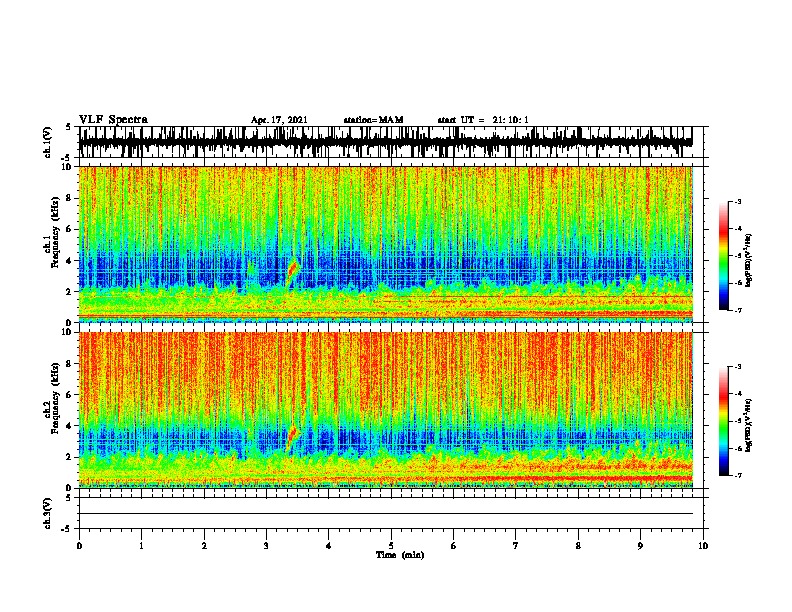The width and height of the screenshot is (792, 612).
Task: Click the ch.2 spectrogram color bar
Action: point(723,421)
